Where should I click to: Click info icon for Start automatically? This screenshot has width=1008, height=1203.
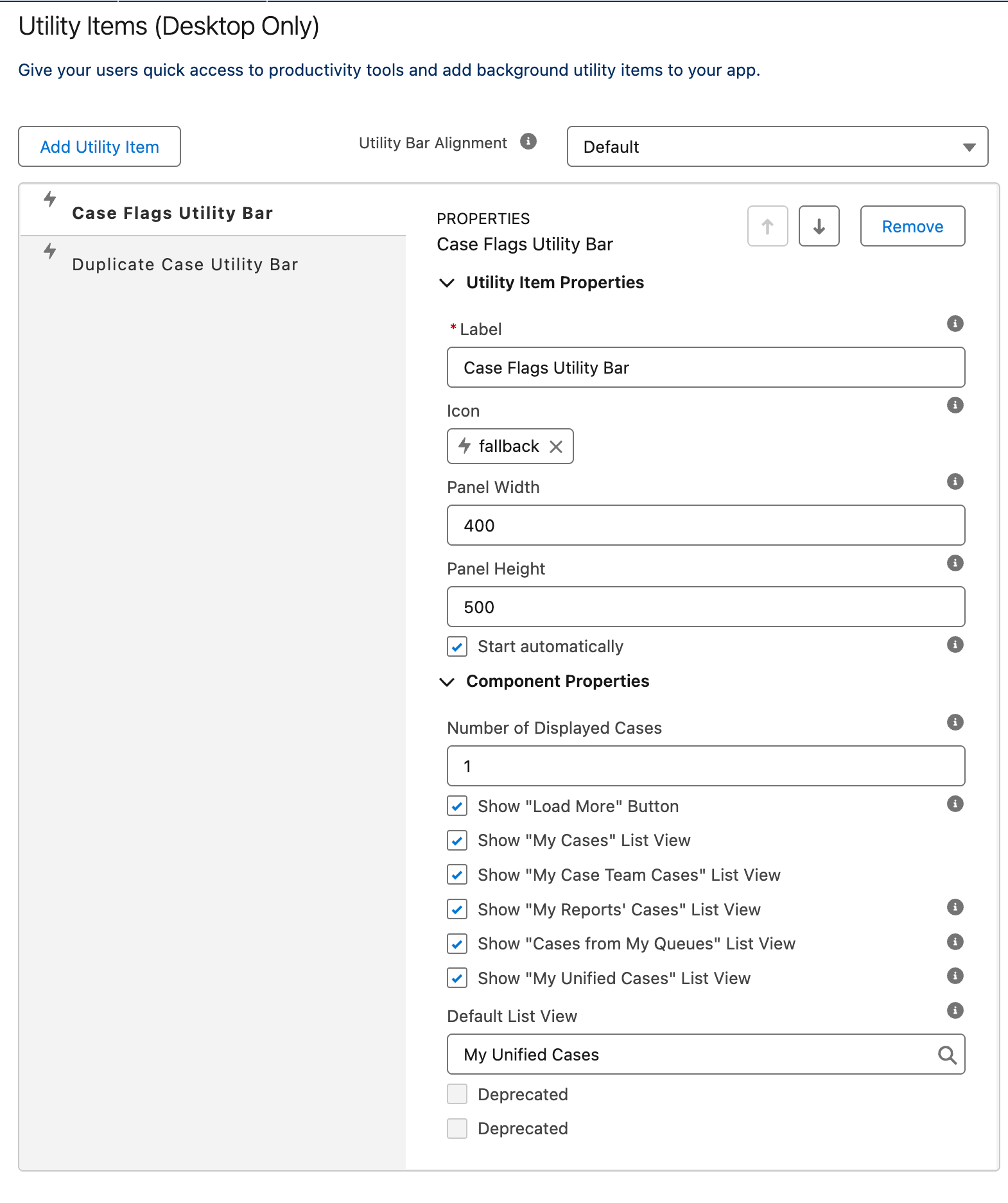click(x=955, y=645)
